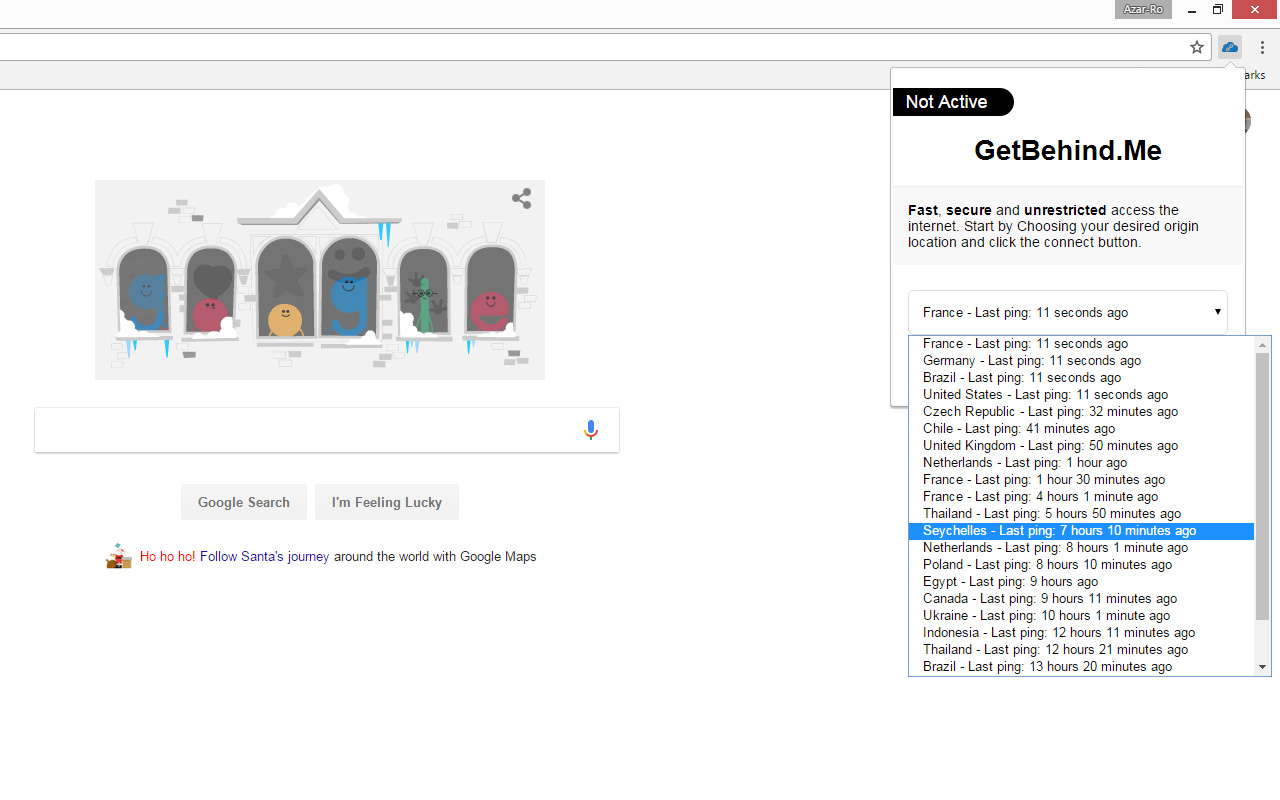Click the Not Active status badge
The height and width of the screenshot is (800, 1280).
click(x=953, y=102)
